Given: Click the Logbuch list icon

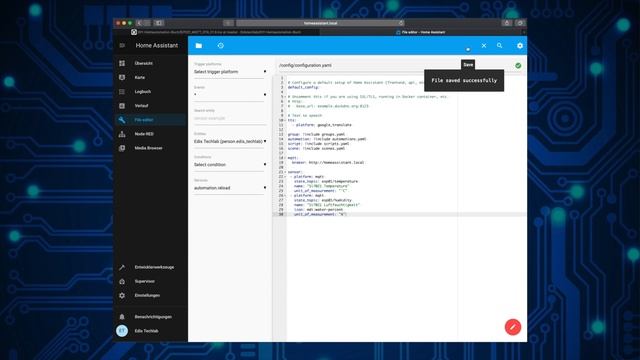Looking at the screenshot, I should (x=122, y=92).
